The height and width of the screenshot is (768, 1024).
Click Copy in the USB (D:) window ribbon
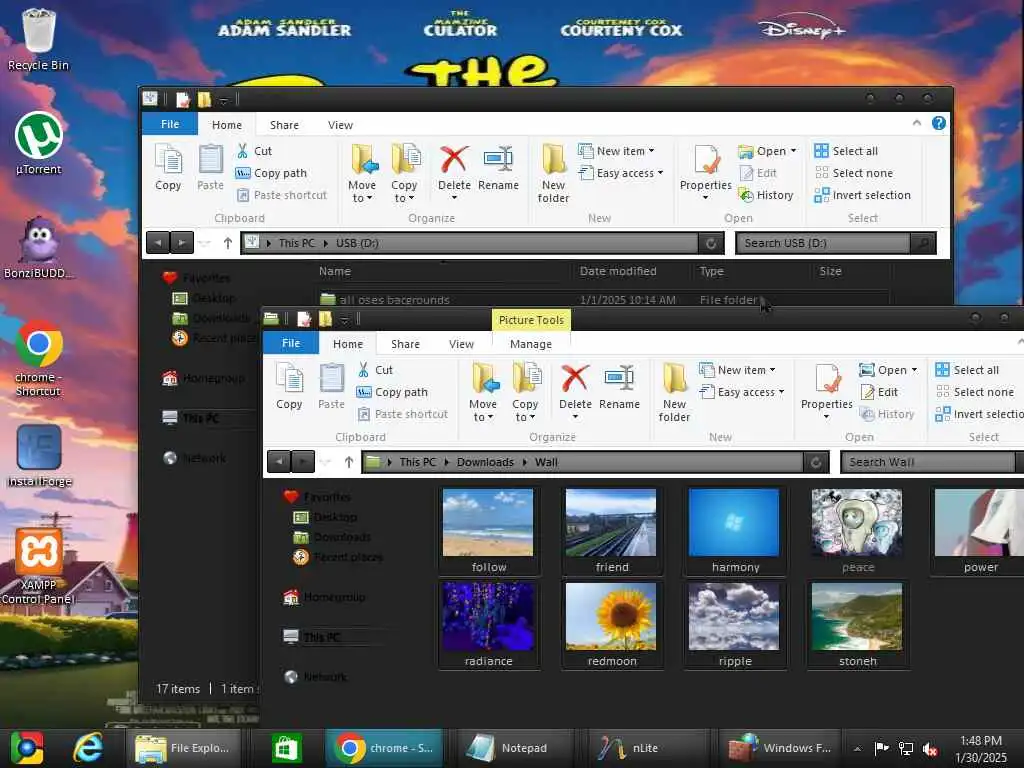click(x=168, y=168)
